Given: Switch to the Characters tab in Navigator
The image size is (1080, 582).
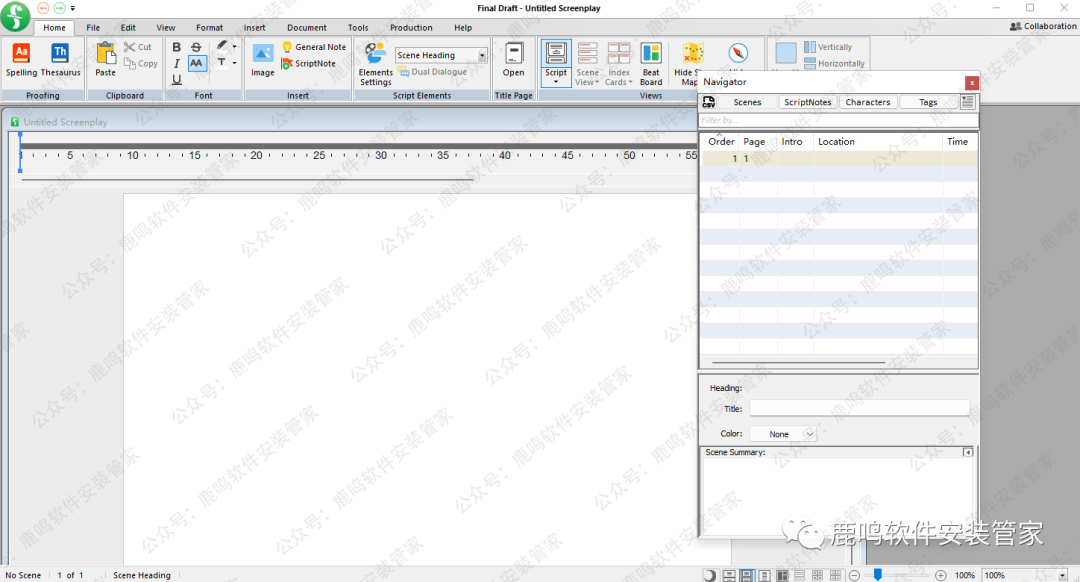Looking at the screenshot, I should coord(868,102).
